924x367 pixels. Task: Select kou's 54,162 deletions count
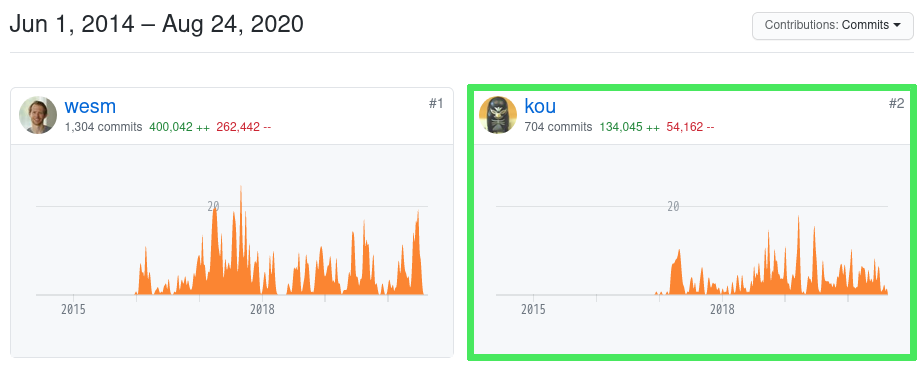coord(690,127)
